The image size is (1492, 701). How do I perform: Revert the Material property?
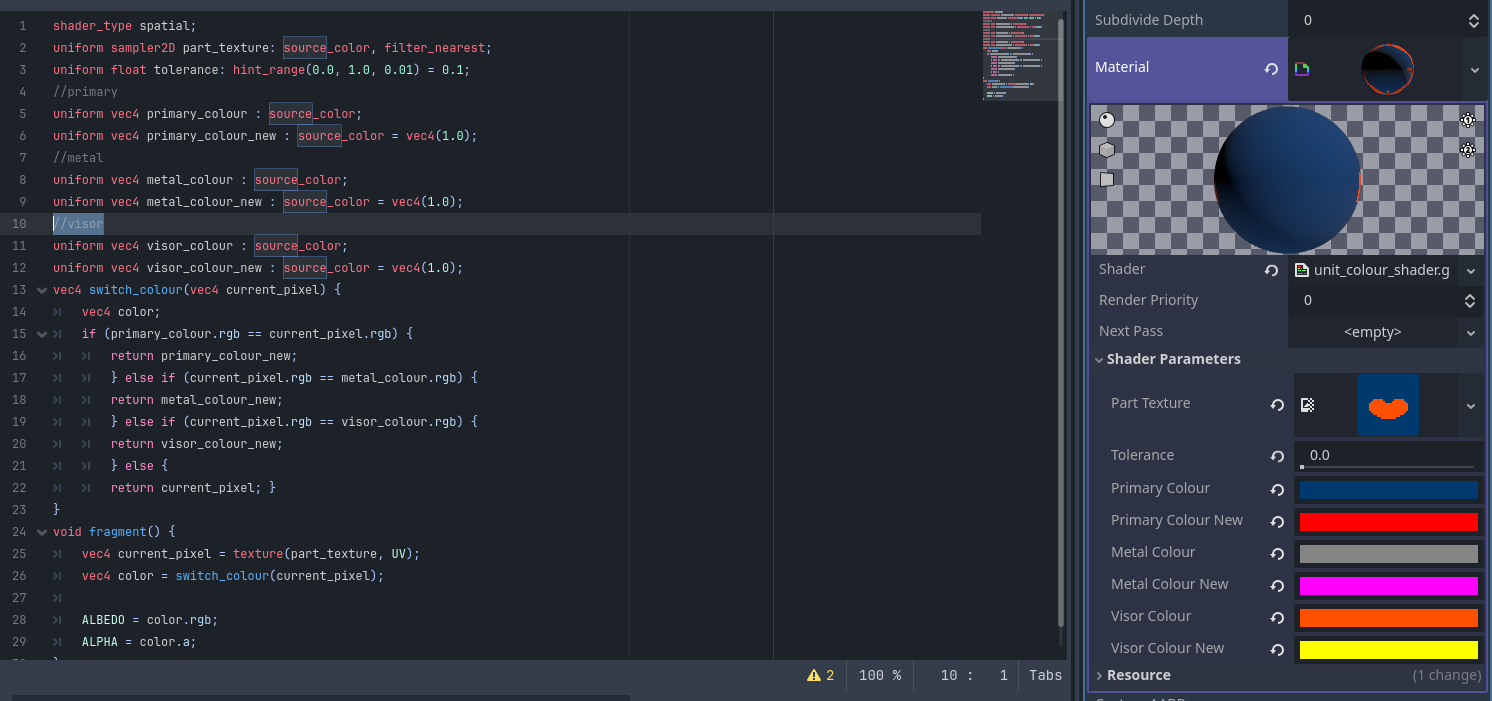coord(1271,69)
